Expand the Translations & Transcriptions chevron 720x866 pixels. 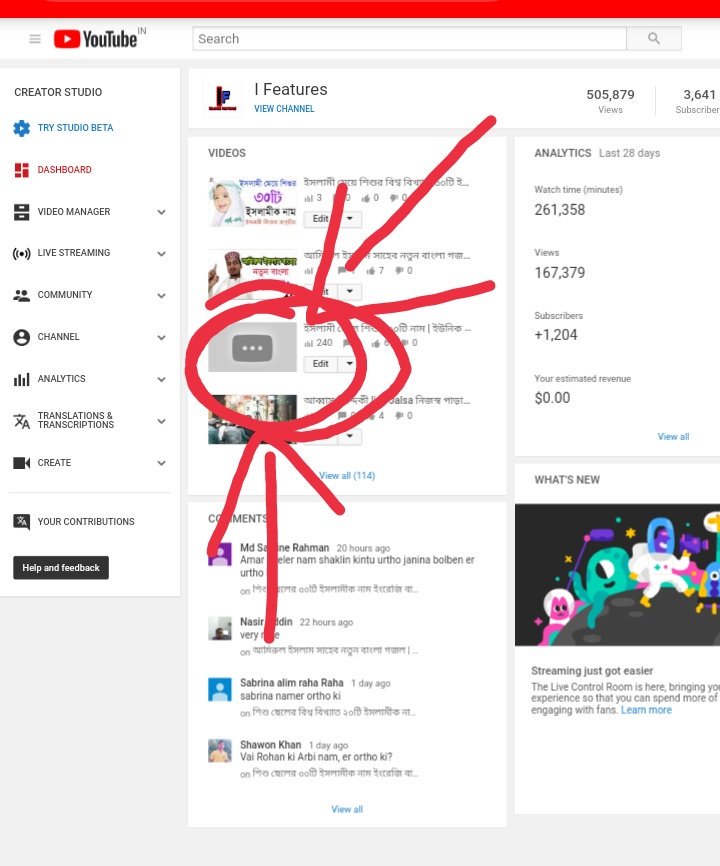point(161,421)
